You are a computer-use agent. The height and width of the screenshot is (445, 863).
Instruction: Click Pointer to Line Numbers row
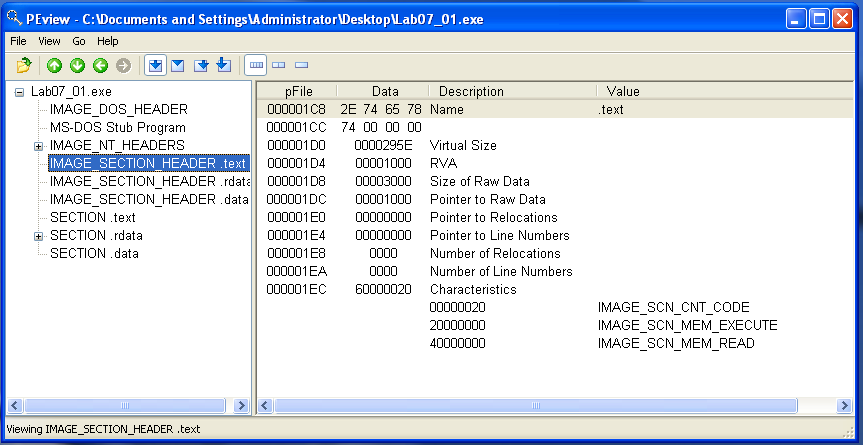tap(555, 235)
